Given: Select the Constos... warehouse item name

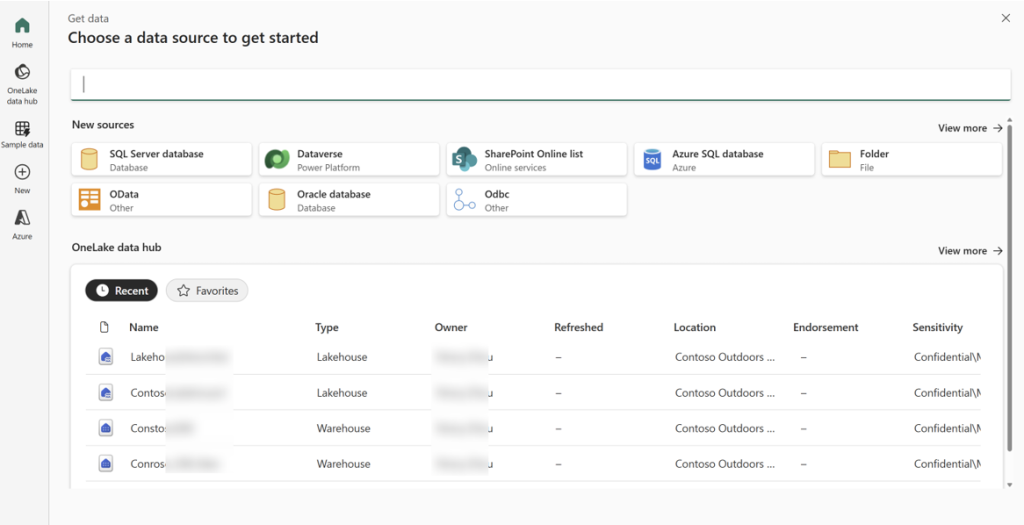Looking at the screenshot, I should [x=163, y=428].
